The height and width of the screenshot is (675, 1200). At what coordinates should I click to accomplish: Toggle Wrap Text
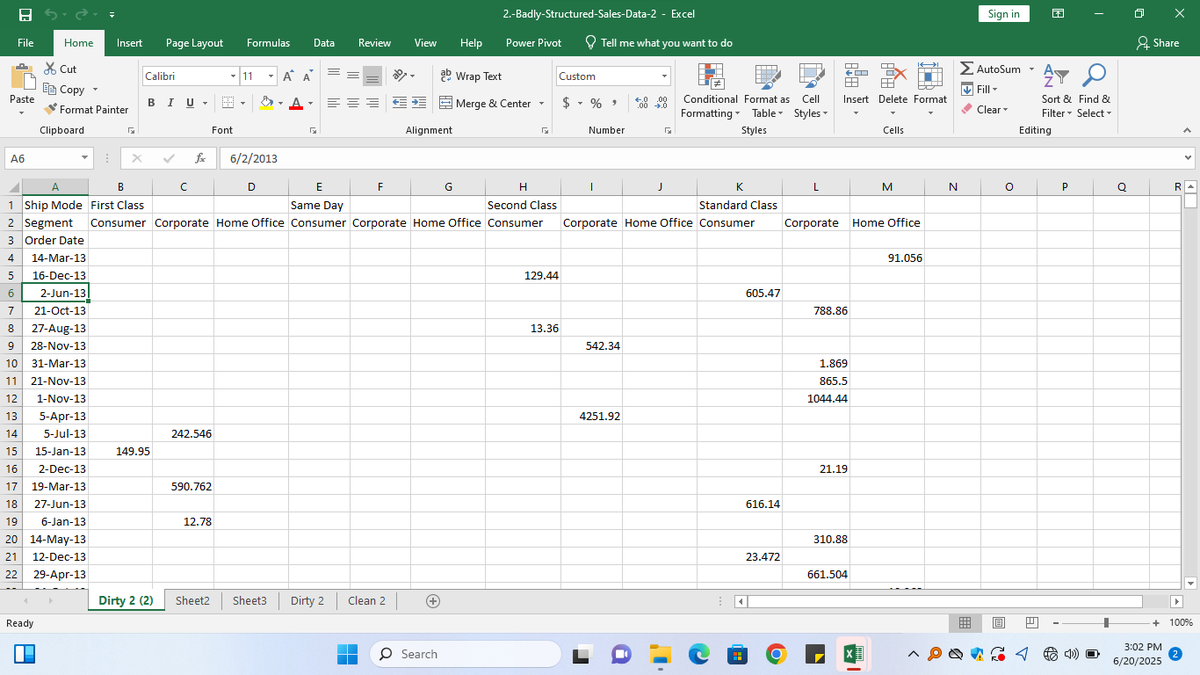(x=471, y=76)
